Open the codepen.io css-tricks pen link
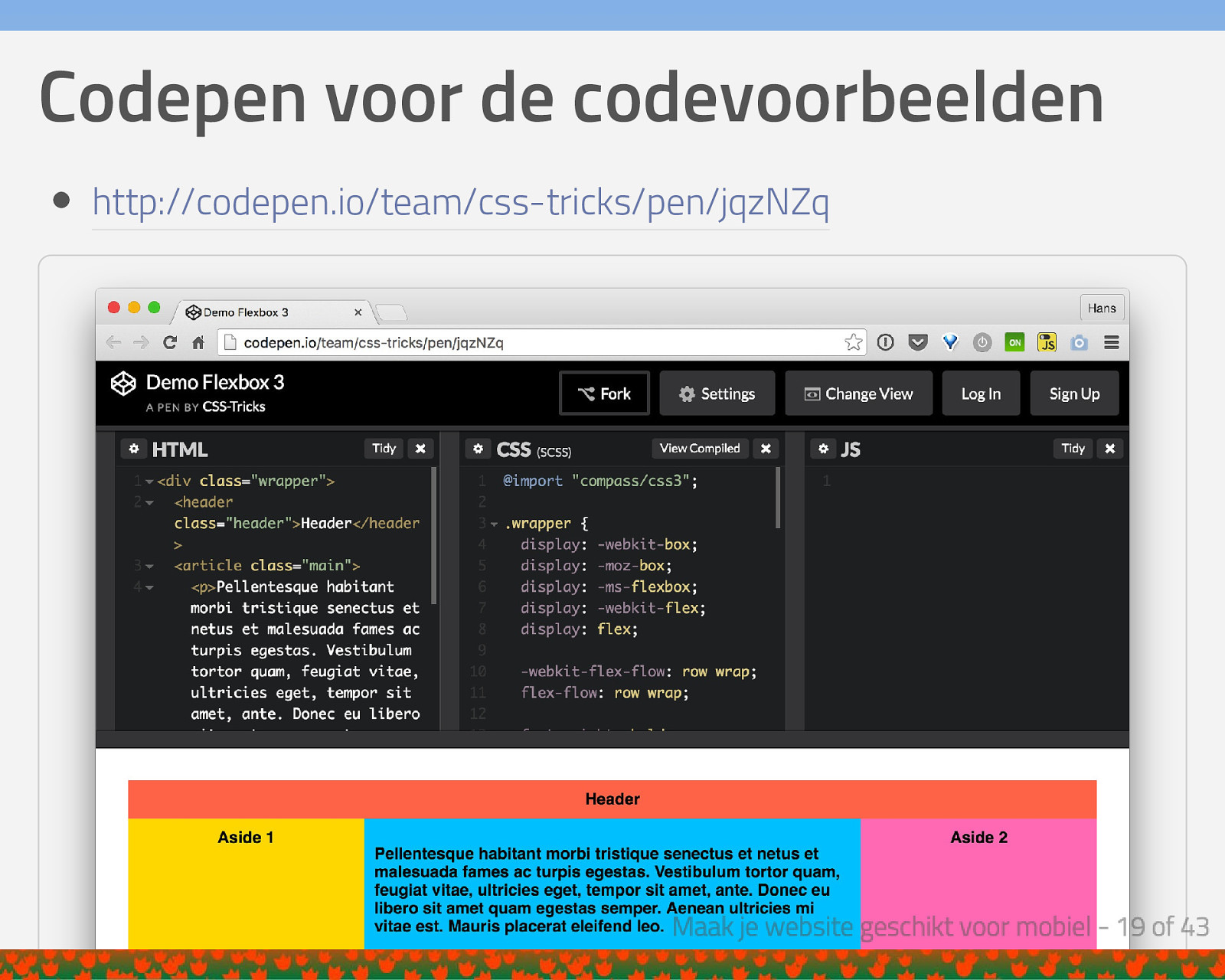This screenshot has height=980, width=1225. [x=460, y=202]
